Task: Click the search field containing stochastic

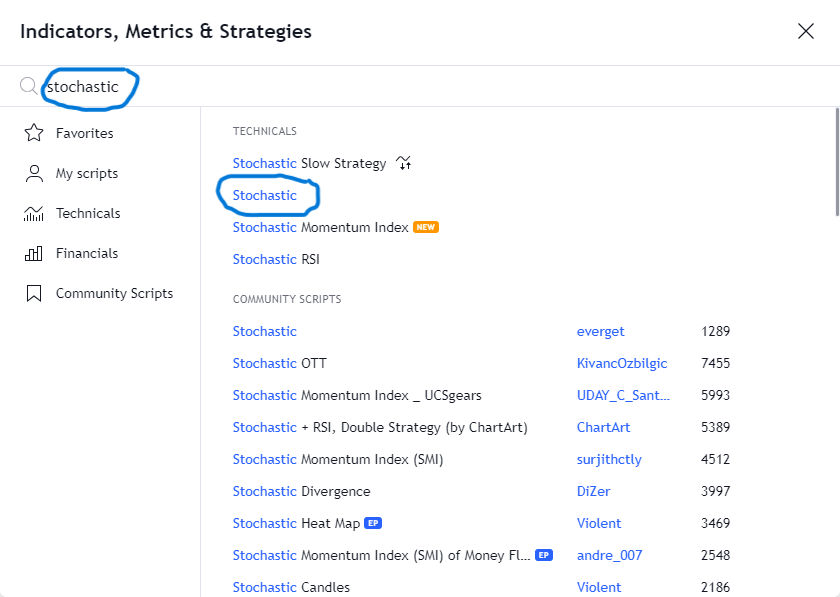Action: (x=418, y=86)
